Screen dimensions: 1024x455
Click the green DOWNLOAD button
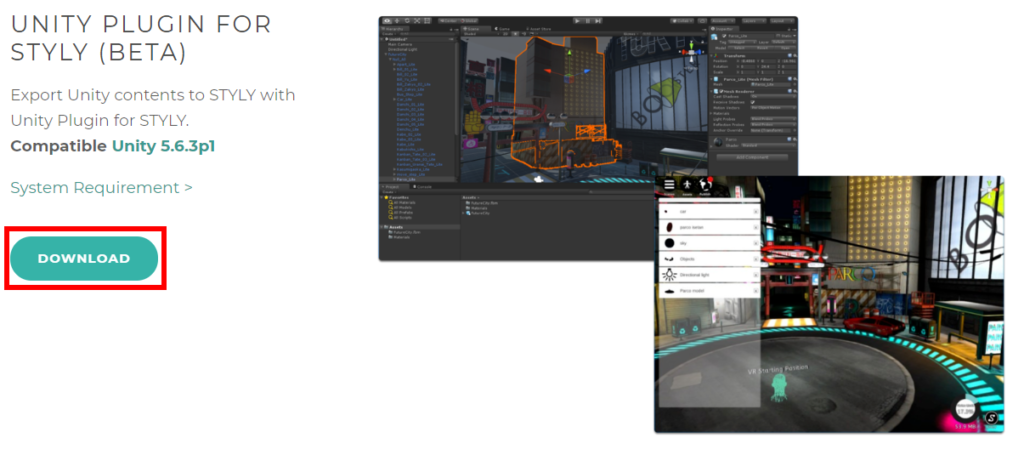[84, 259]
